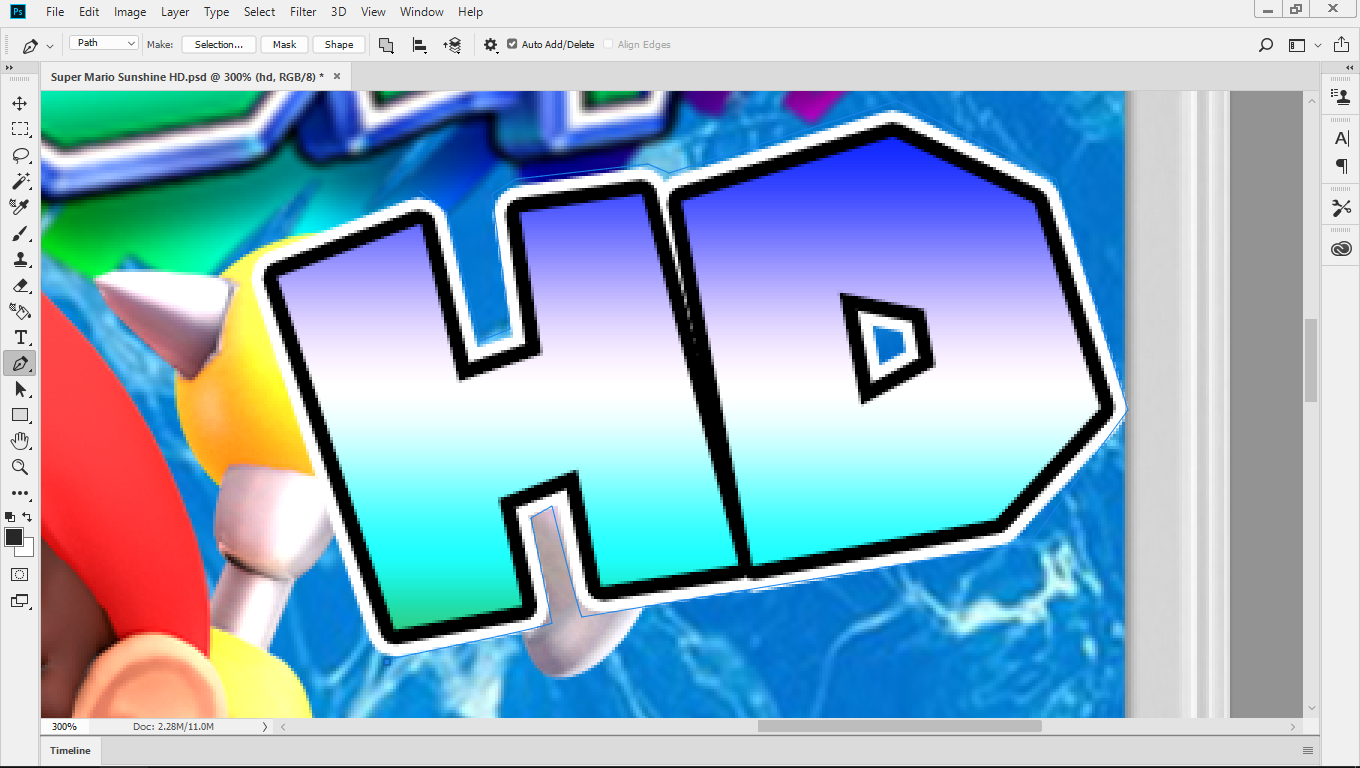This screenshot has width=1360, height=768.
Task: Open the Timeline panel tab
Action: coord(70,751)
